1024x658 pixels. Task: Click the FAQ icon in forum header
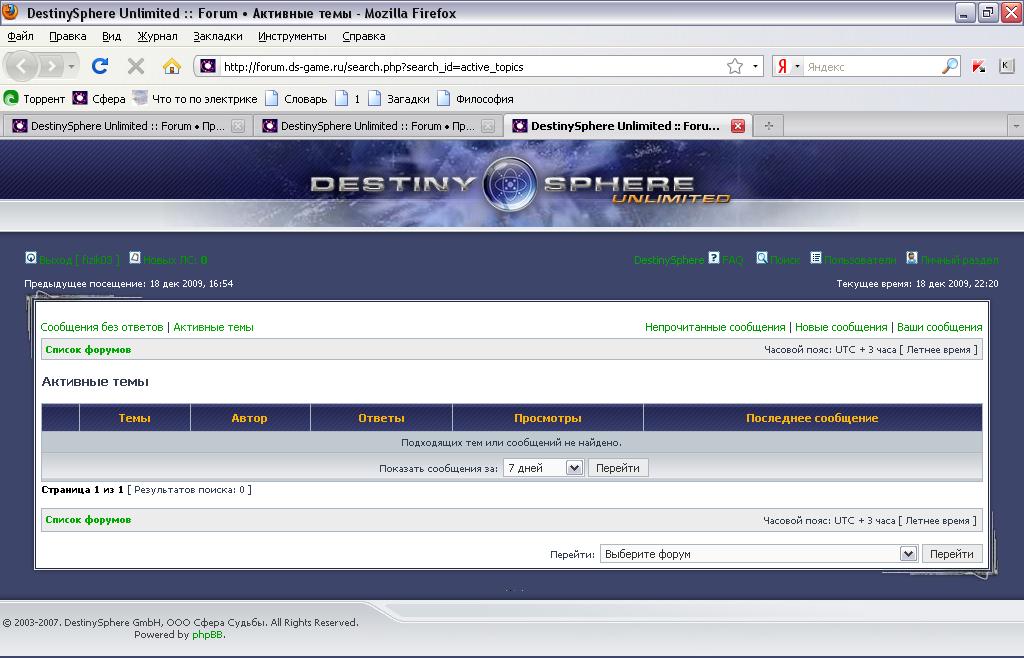[714, 258]
